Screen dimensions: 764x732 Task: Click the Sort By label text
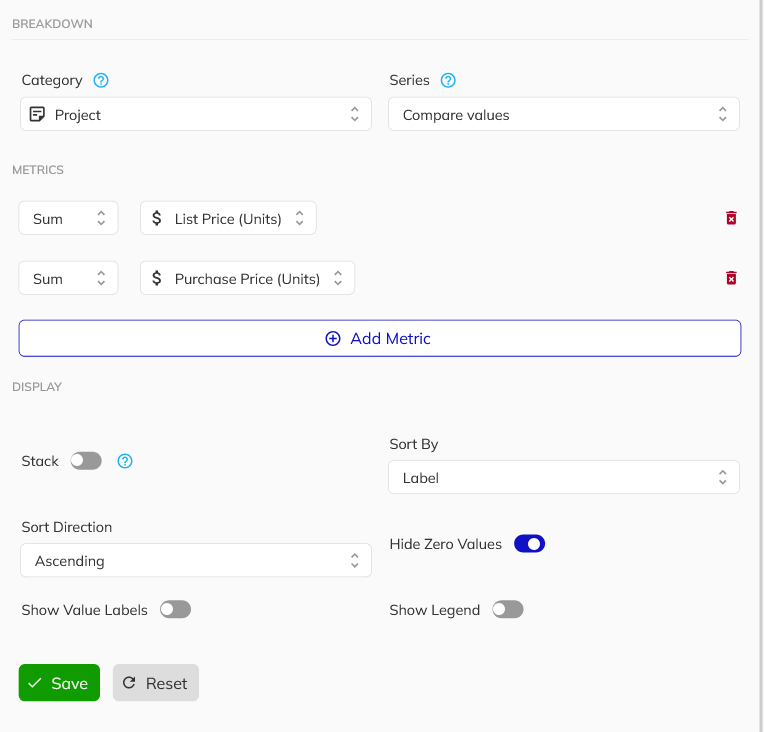[414, 444]
